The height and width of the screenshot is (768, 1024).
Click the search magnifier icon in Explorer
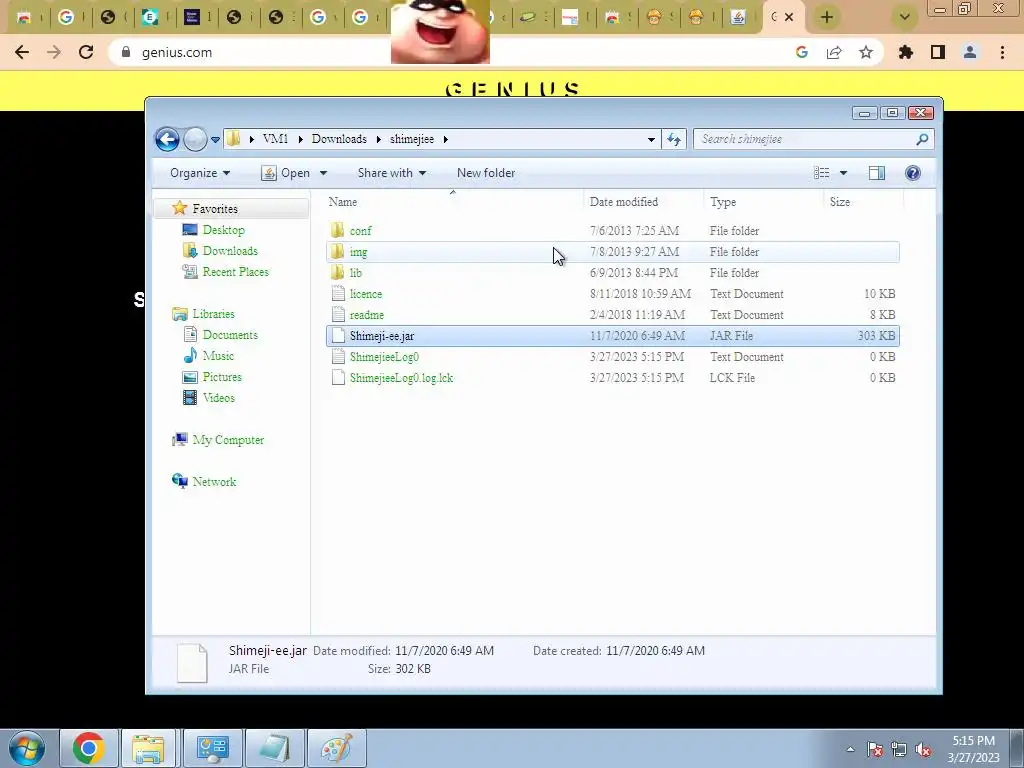click(x=922, y=139)
